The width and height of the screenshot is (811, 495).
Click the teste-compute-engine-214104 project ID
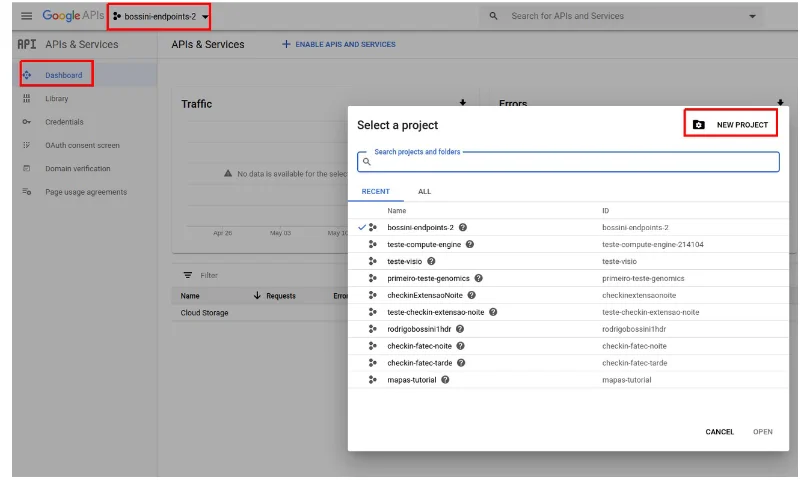click(653, 245)
